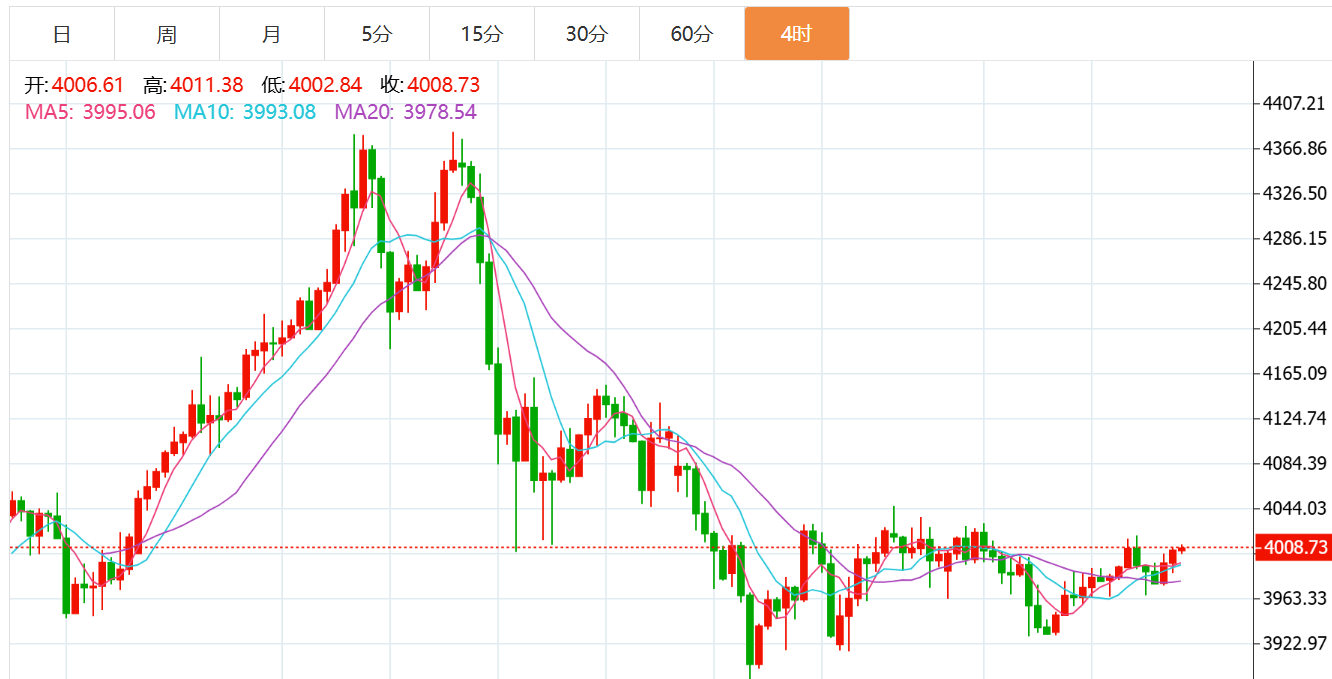The width and height of the screenshot is (1332, 679).
Task: Select the 周 weekly chart tab
Action: tap(167, 34)
